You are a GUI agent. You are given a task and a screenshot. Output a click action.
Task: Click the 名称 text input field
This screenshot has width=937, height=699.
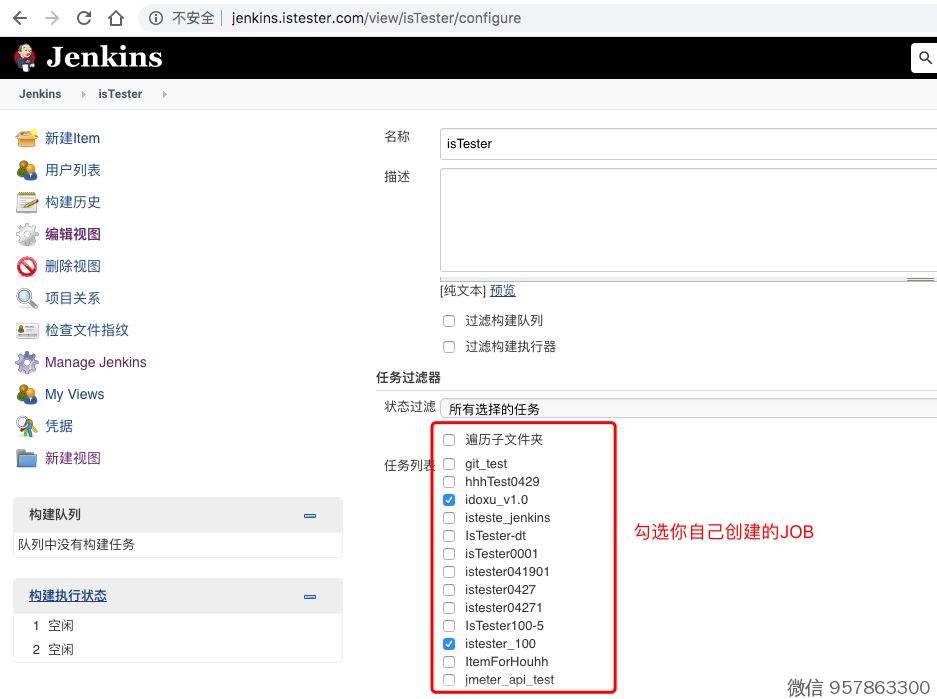(688, 144)
